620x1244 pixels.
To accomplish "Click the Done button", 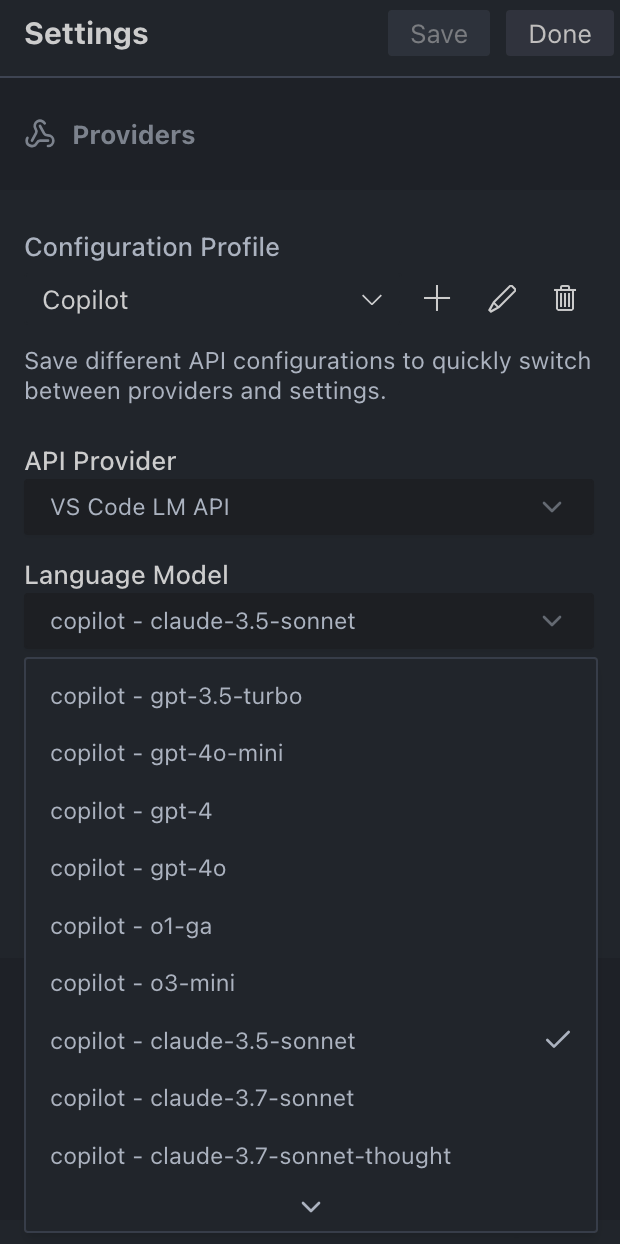I will click(x=559, y=34).
